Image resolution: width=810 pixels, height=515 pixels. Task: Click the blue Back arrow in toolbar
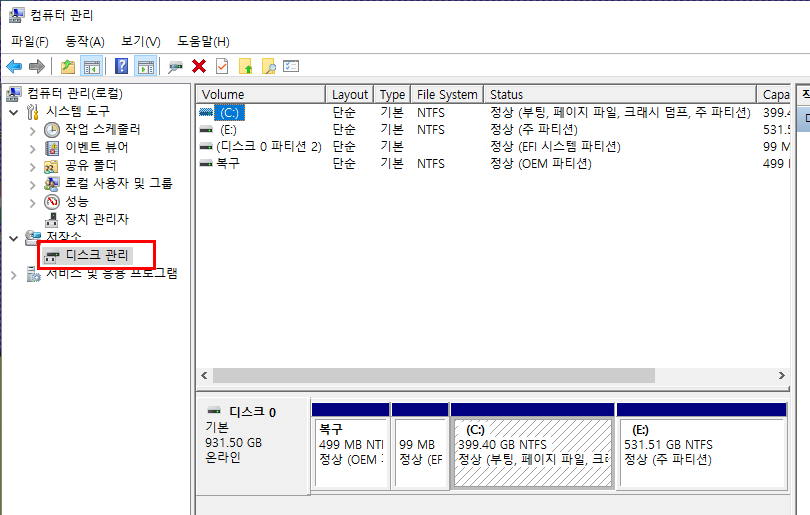[x=14, y=66]
